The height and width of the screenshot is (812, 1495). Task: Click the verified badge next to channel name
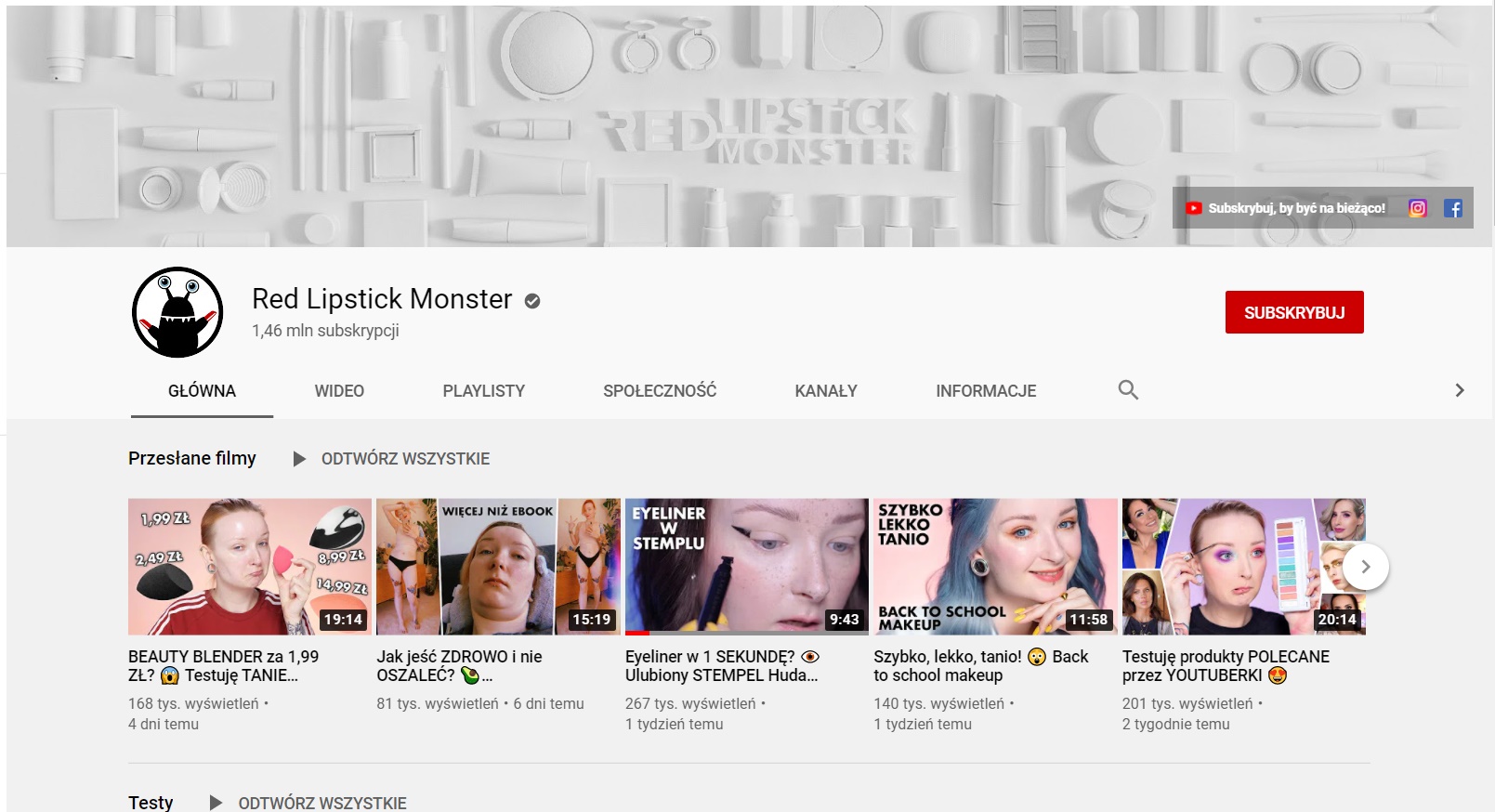pyautogui.click(x=532, y=300)
